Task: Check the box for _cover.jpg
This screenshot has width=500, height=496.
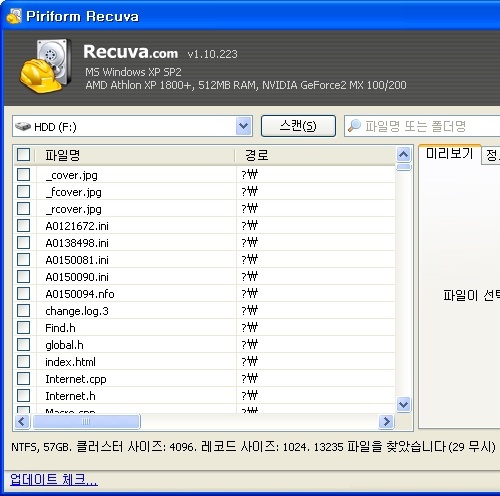Action: 23,174
